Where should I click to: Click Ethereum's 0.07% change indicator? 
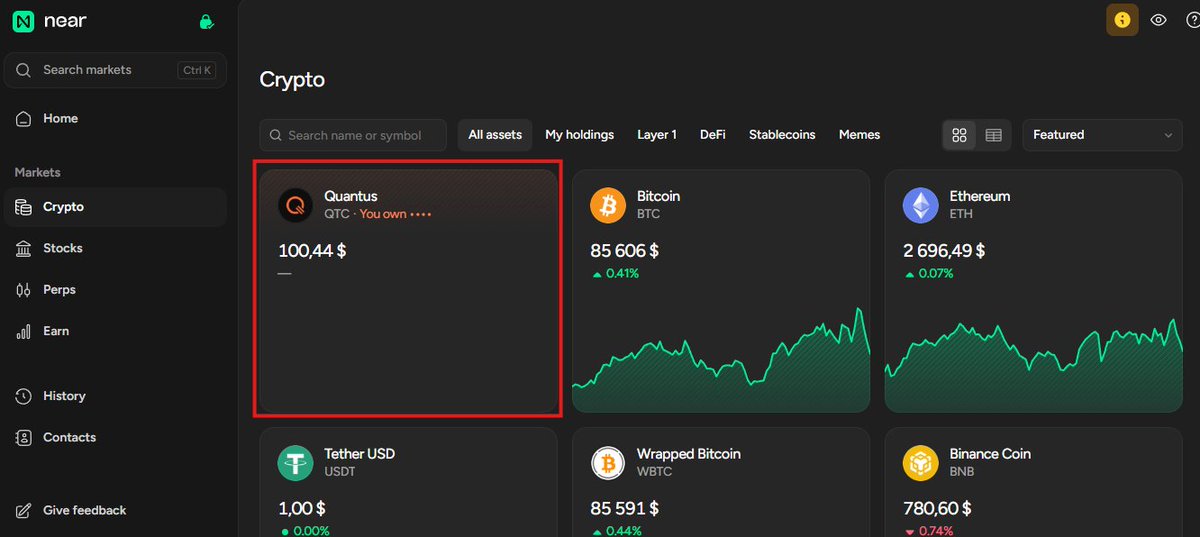pos(929,273)
